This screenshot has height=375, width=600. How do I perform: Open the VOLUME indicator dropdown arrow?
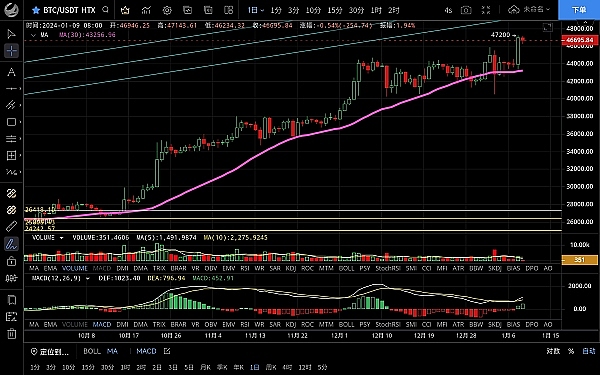(61, 238)
